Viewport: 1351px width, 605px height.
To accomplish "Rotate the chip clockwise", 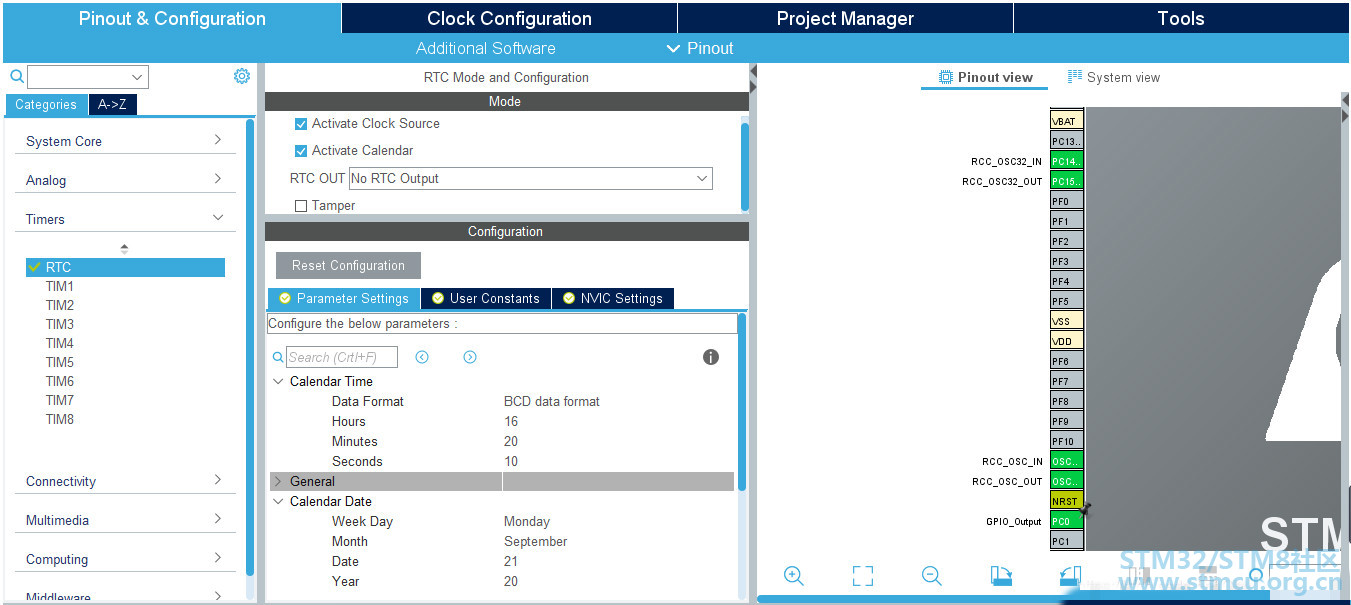I will [x=1001, y=575].
